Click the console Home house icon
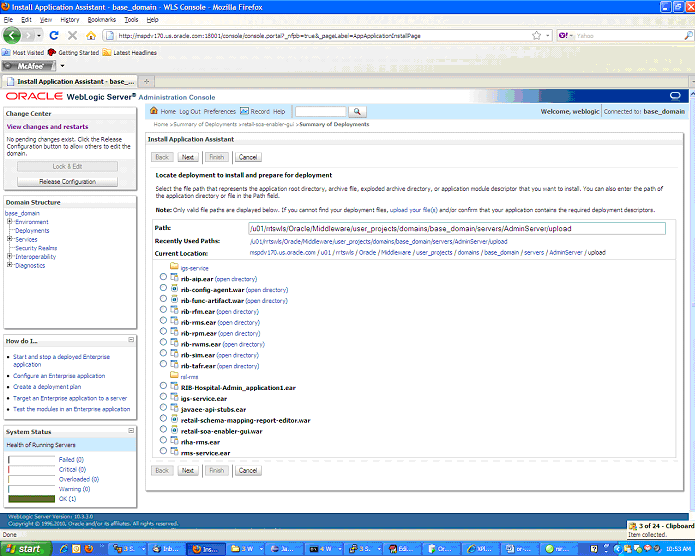The image size is (695, 556). tap(154, 111)
